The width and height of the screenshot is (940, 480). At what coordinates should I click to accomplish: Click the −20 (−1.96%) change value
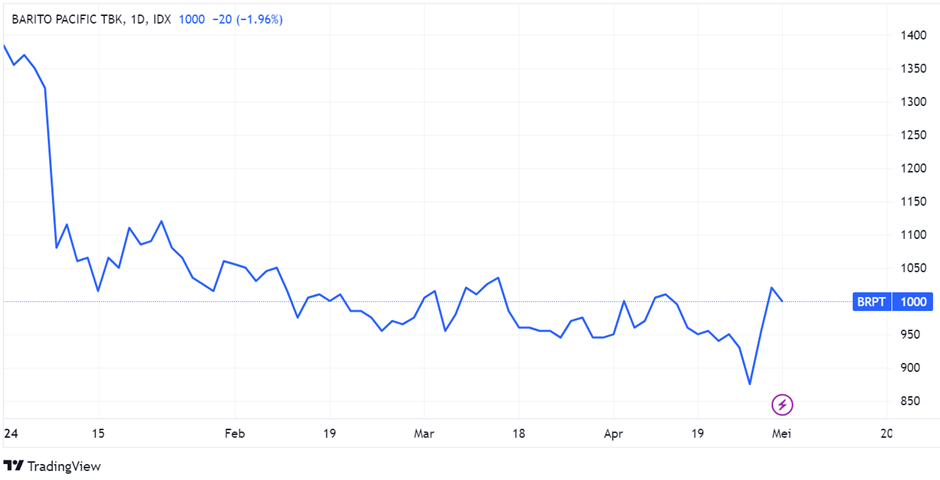pyautogui.click(x=246, y=20)
